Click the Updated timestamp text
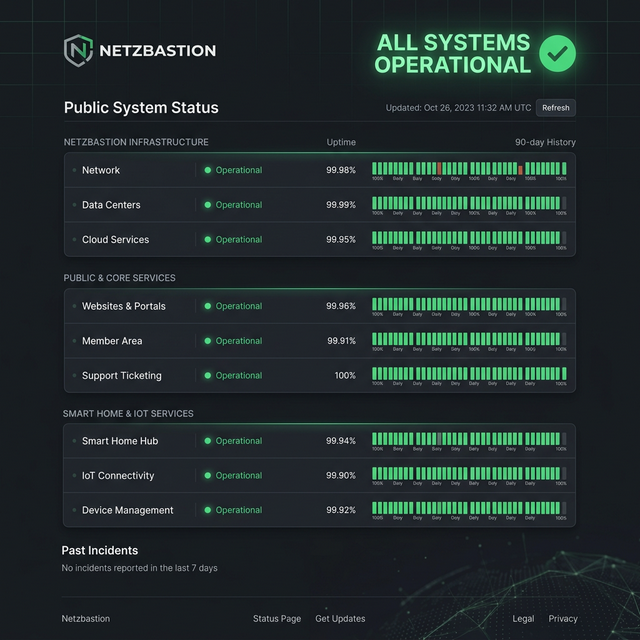640x640 pixels. [x=458, y=108]
